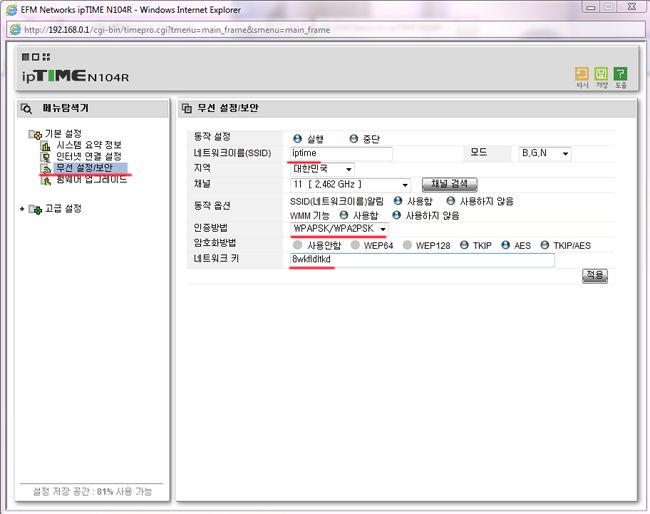Viewport: 650px width, 514px height.
Task: Open 기본 설정 in menu tree
Action: click(x=63, y=134)
